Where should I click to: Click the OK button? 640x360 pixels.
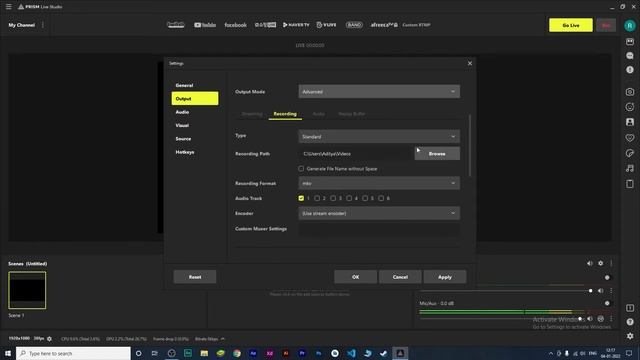pyautogui.click(x=356, y=277)
